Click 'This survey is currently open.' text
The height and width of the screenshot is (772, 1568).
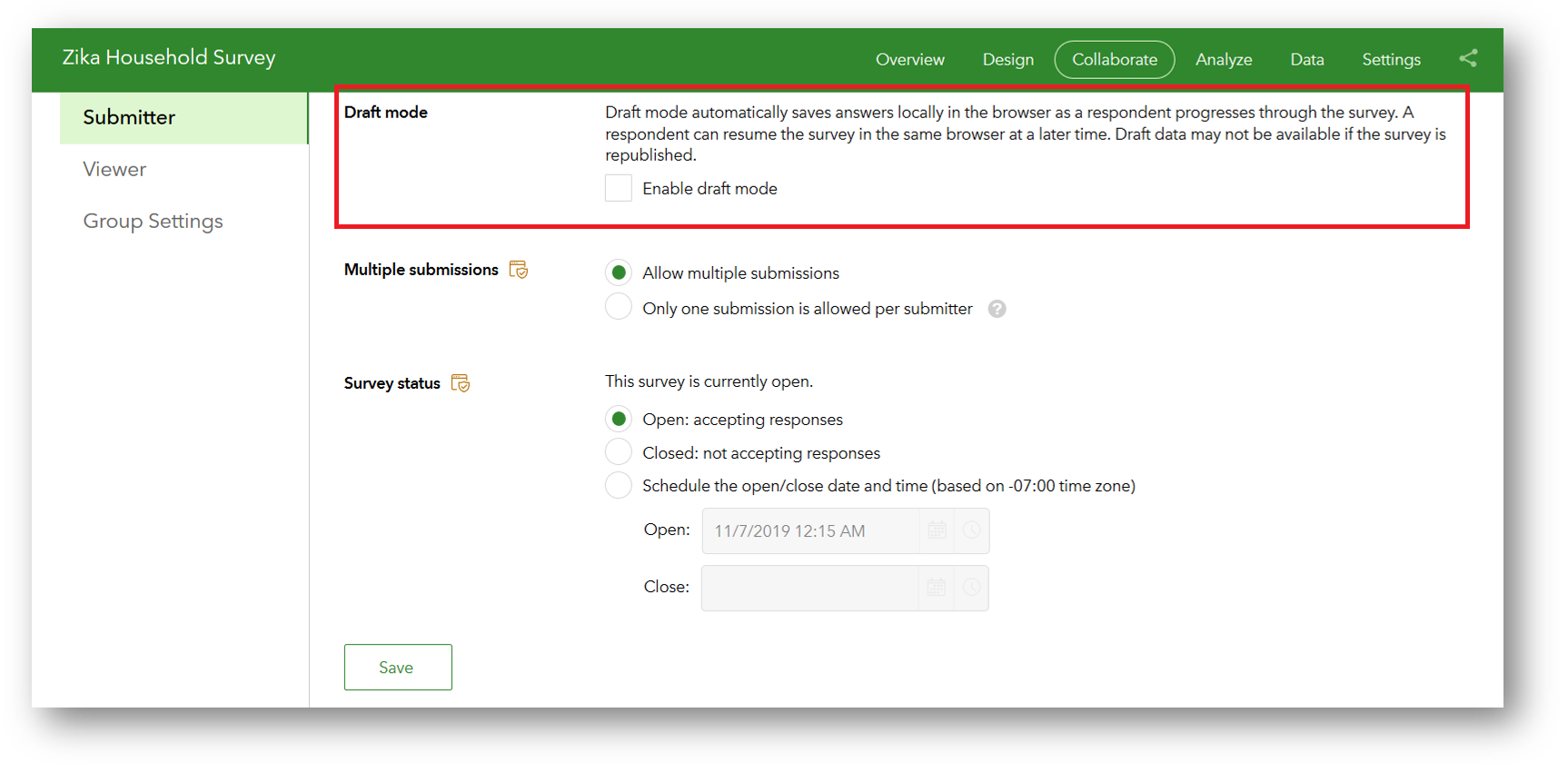click(x=709, y=381)
